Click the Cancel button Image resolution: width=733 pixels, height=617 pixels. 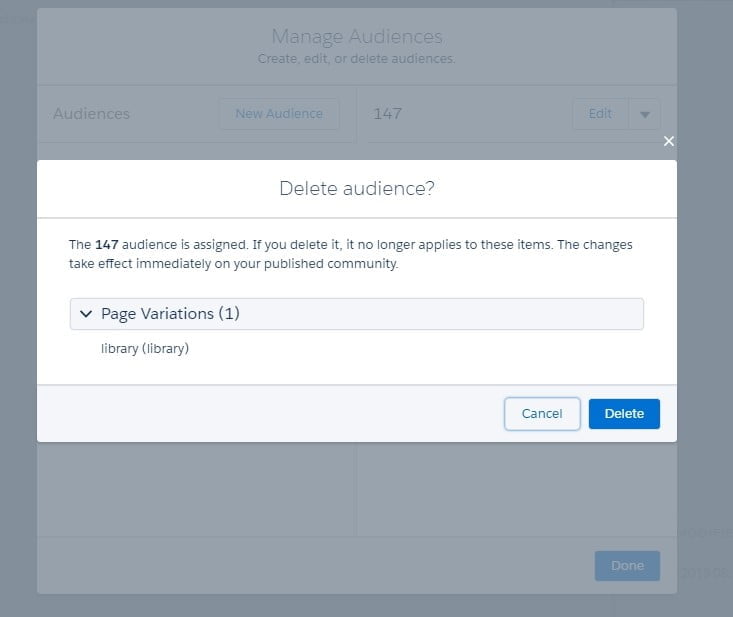(542, 414)
